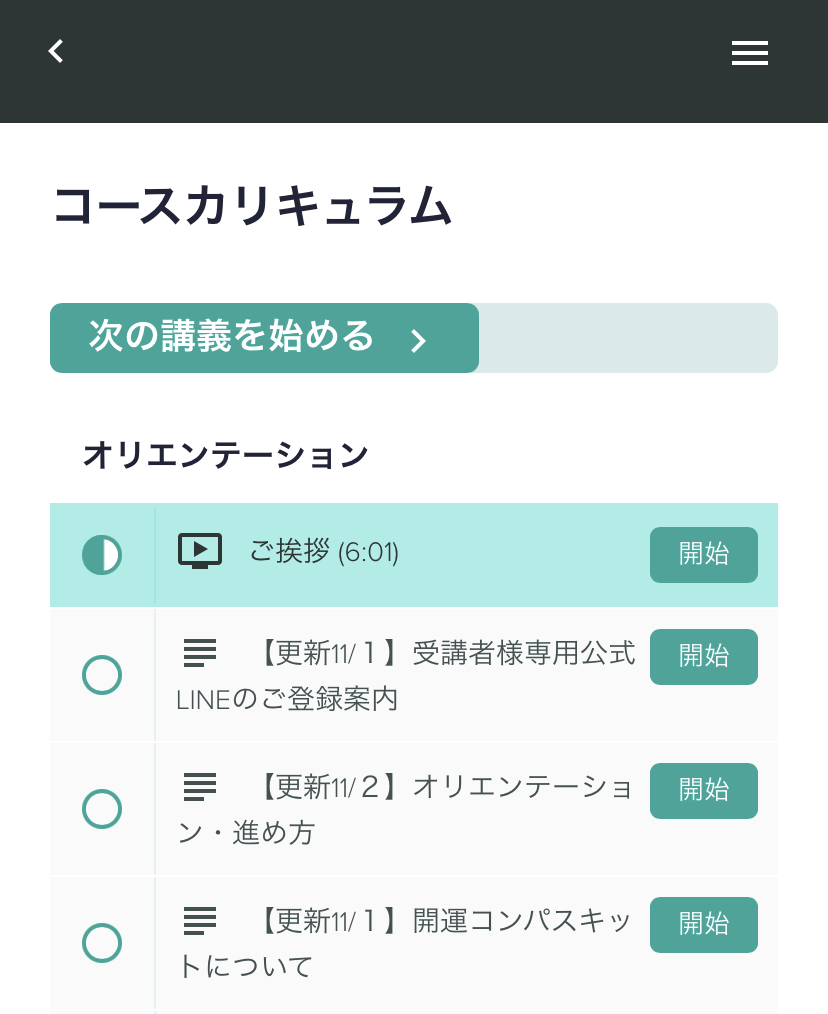Click 開始 for 開運コンパスキット lesson
The height and width of the screenshot is (1014, 828).
[x=704, y=925]
